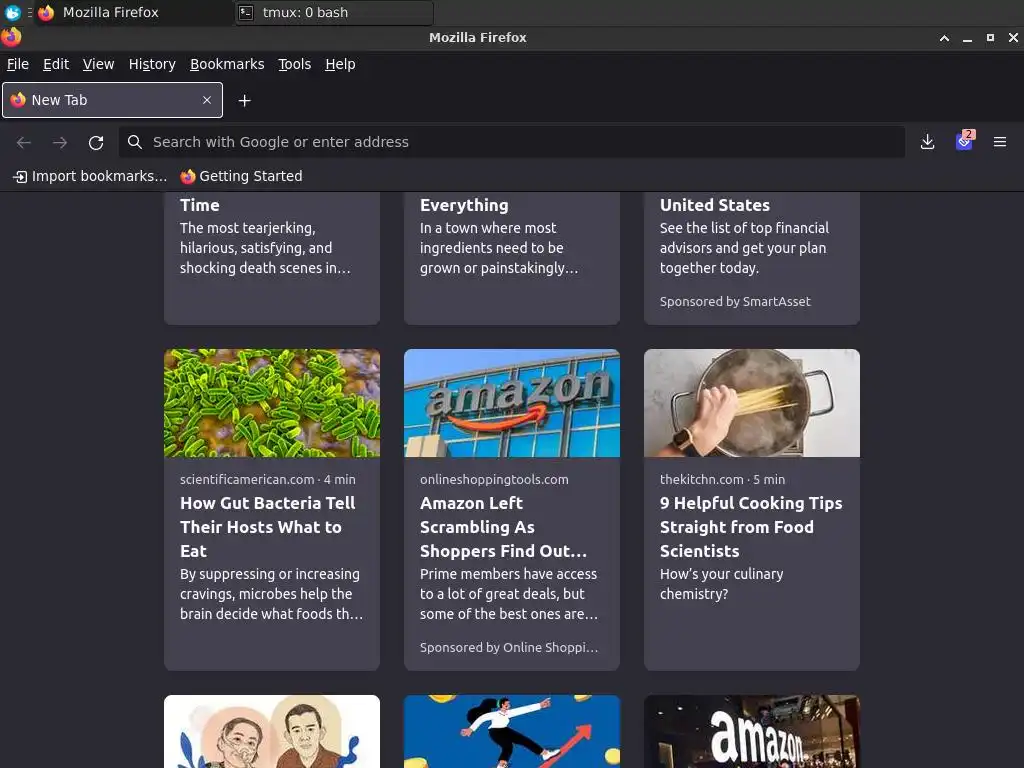
Task: Click Sponsored by Online Shoppi… label
Action: pos(509,648)
